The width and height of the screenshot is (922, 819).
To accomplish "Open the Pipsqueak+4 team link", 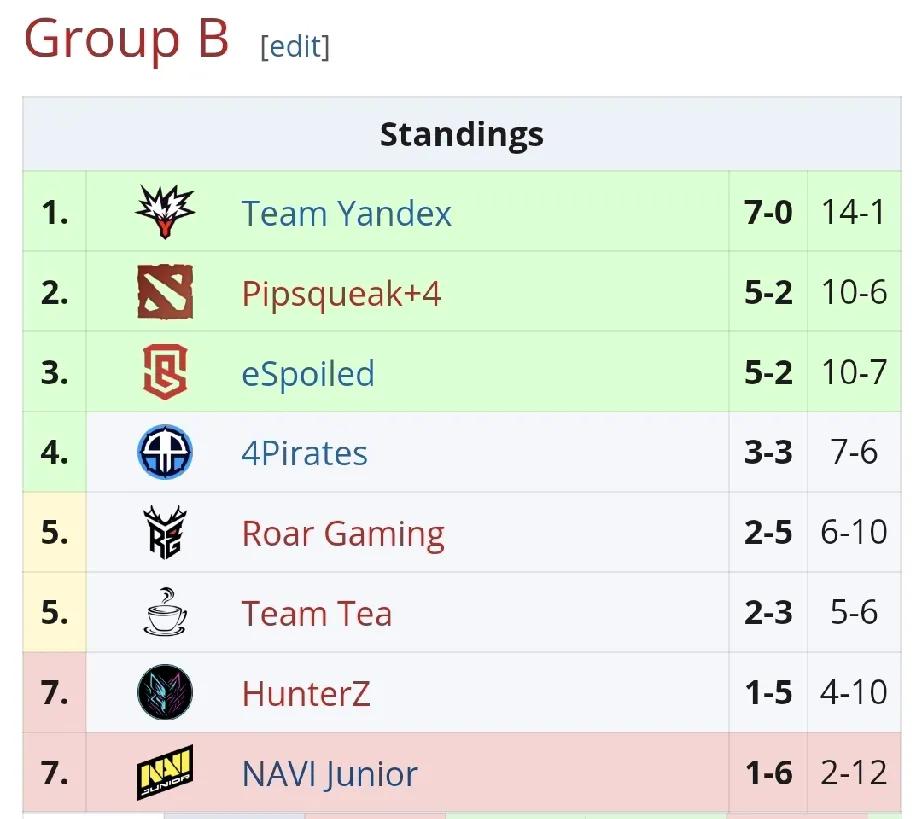I will click(341, 294).
